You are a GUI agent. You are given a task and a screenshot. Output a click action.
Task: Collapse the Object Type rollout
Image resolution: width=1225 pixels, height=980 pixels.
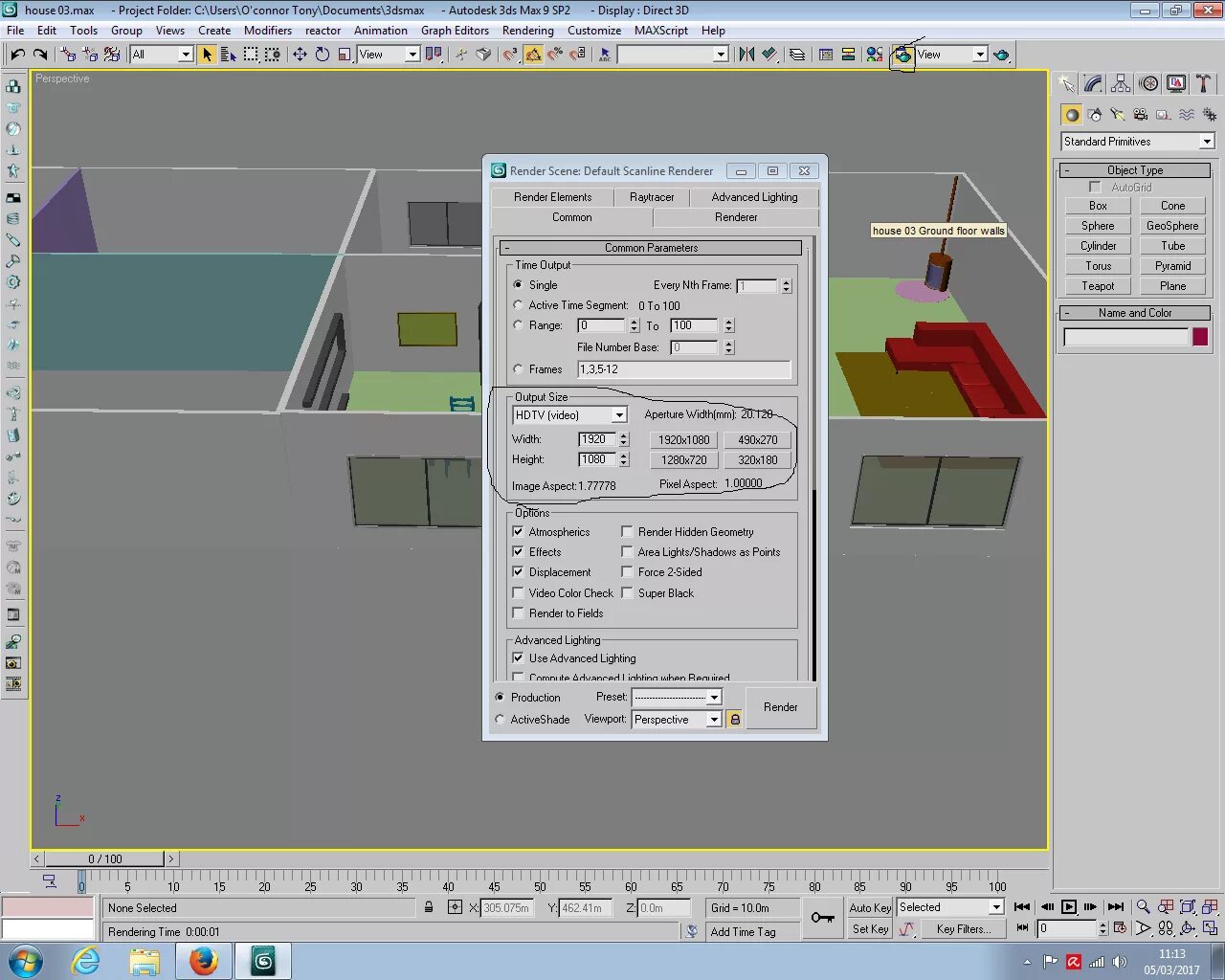pos(1135,170)
